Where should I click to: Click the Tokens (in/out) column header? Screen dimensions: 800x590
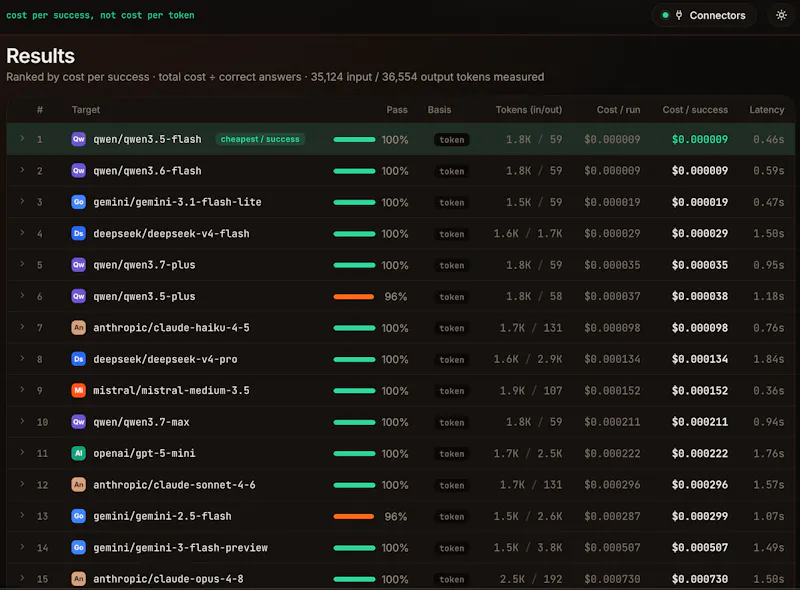point(529,110)
